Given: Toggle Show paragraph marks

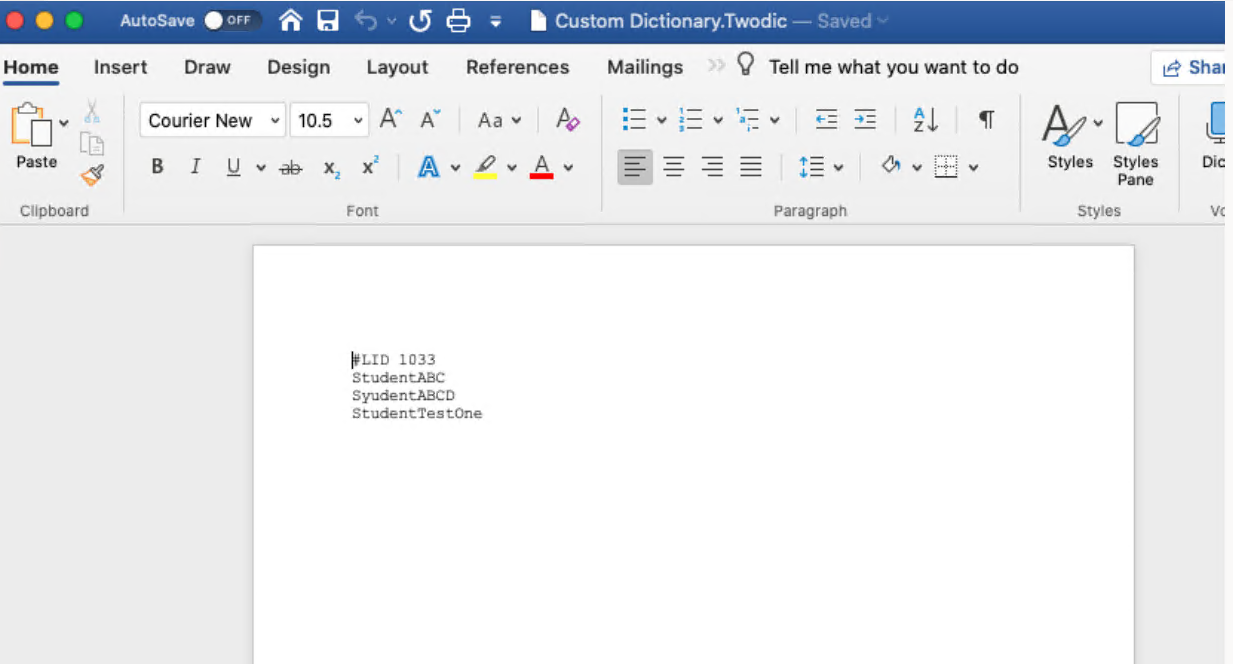Looking at the screenshot, I should point(987,120).
